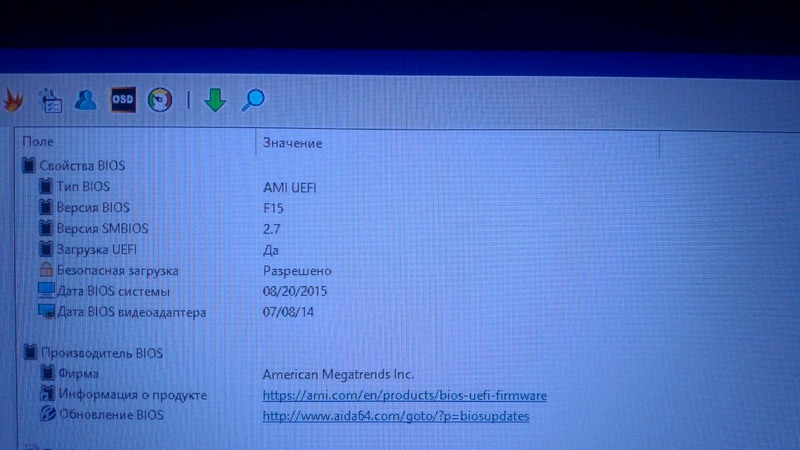This screenshot has width=800, height=450.
Task: Click the padlock icon beside Безопасная загрузка
Action: [x=45, y=270]
